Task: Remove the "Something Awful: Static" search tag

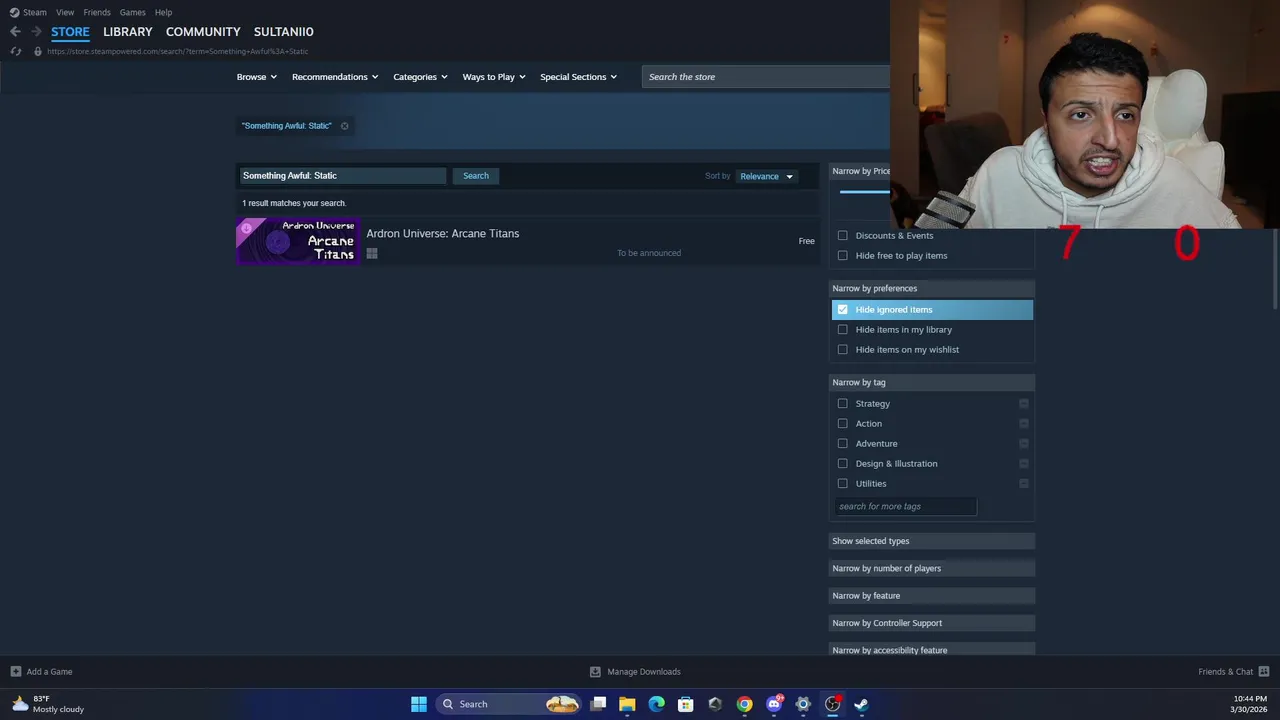Action: click(344, 126)
